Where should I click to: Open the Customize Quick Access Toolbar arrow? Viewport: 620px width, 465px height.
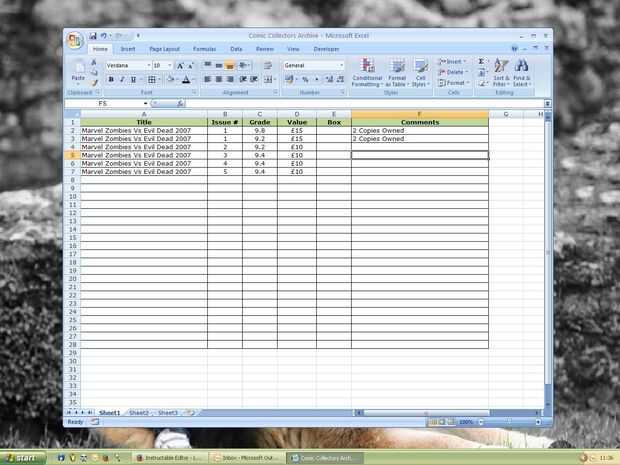coord(138,36)
